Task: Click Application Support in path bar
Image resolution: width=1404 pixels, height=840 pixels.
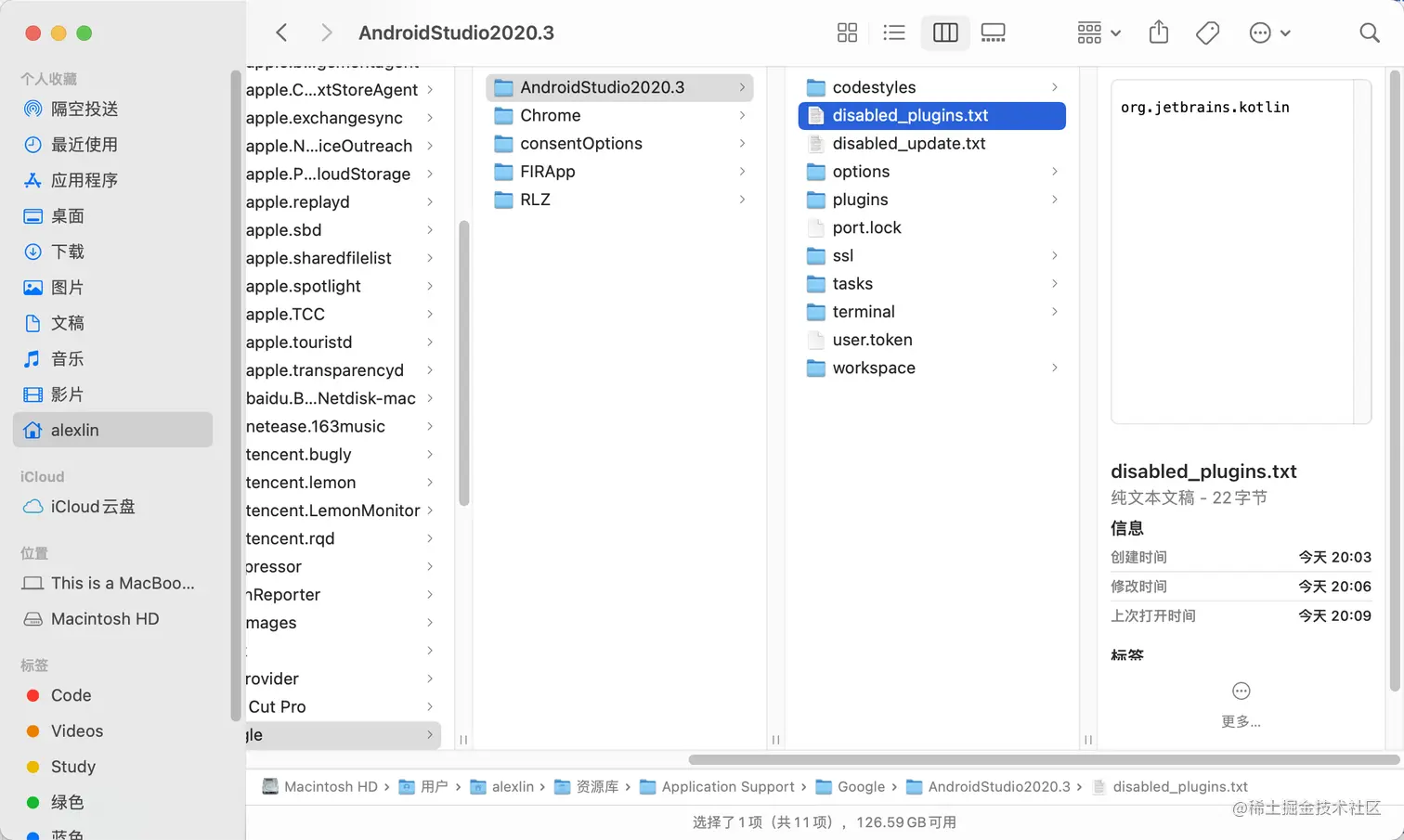Action: 718,786
